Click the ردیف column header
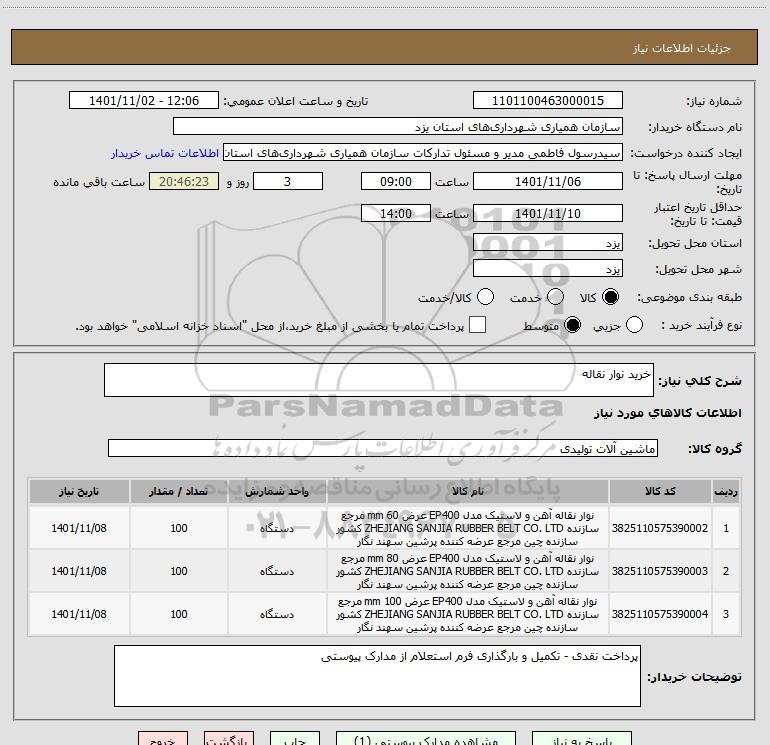This screenshot has height=745, width=770. click(726, 492)
